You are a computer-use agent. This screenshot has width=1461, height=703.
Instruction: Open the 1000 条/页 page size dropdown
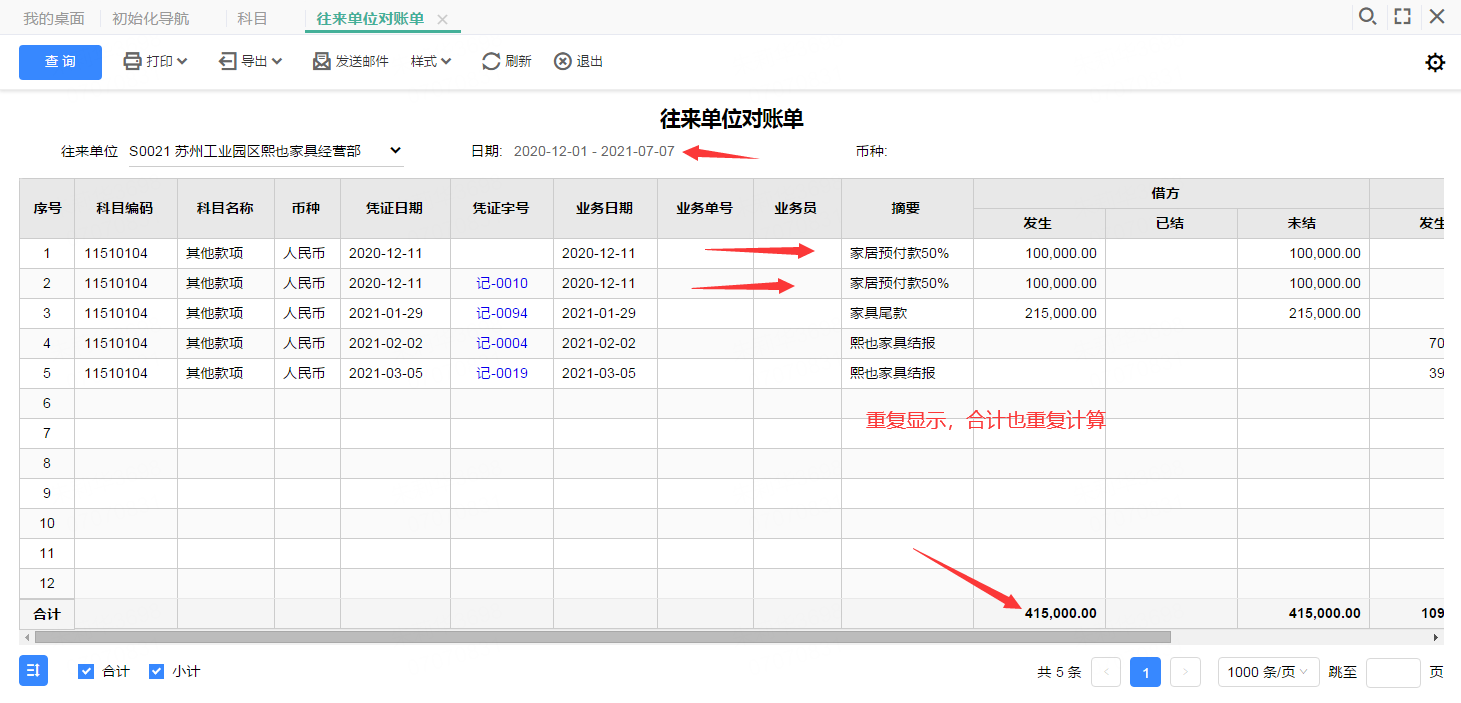pos(1268,672)
